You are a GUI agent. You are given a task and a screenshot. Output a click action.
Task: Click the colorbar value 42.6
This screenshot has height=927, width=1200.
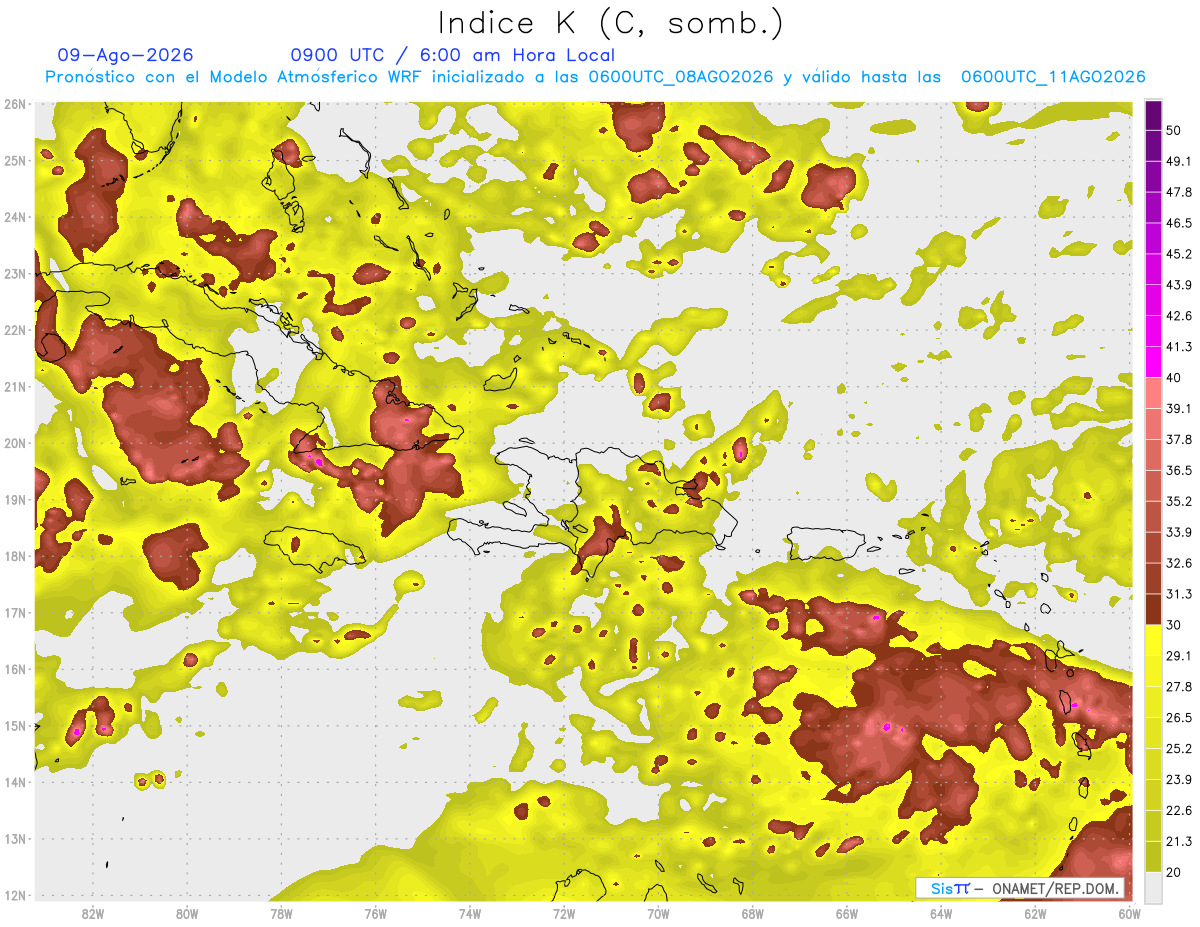(x=1178, y=316)
